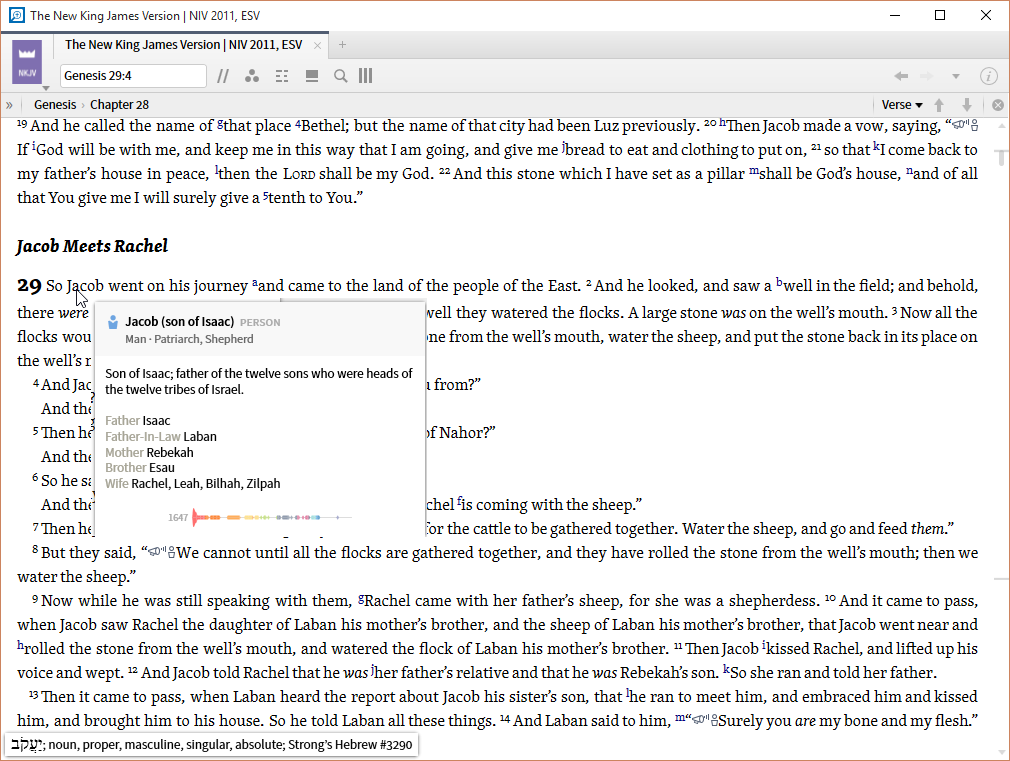Click the Strong's Hebrew #3290 tooltip
Screen dimensions: 1010x761
tap(212, 745)
